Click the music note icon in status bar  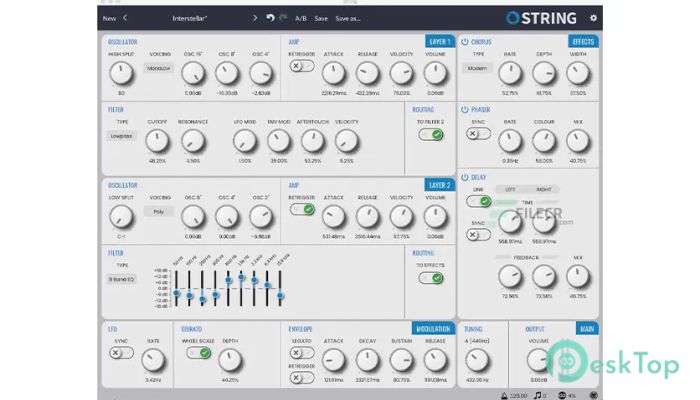click(538, 396)
